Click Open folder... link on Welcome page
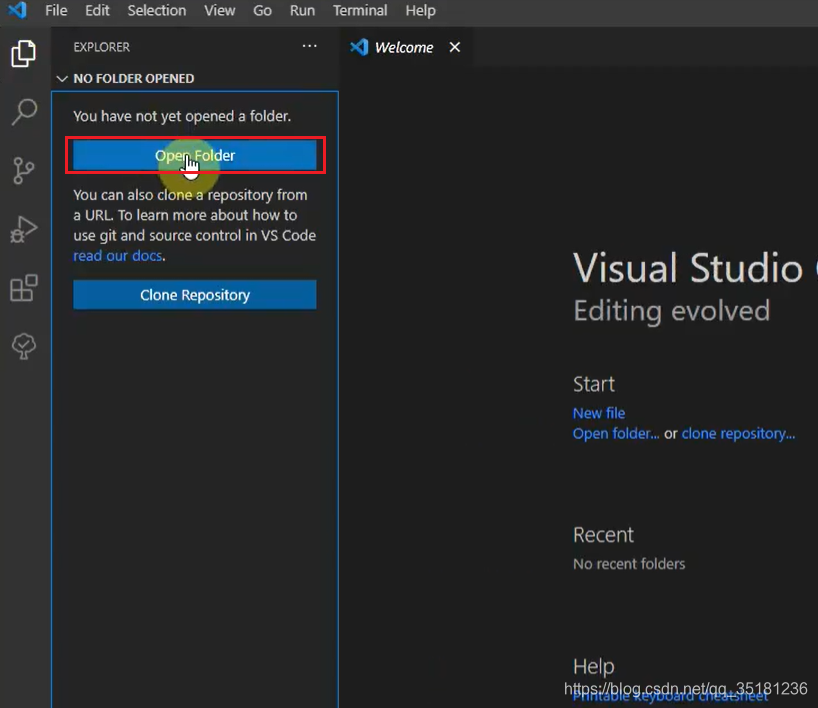 tap(616, 434)
